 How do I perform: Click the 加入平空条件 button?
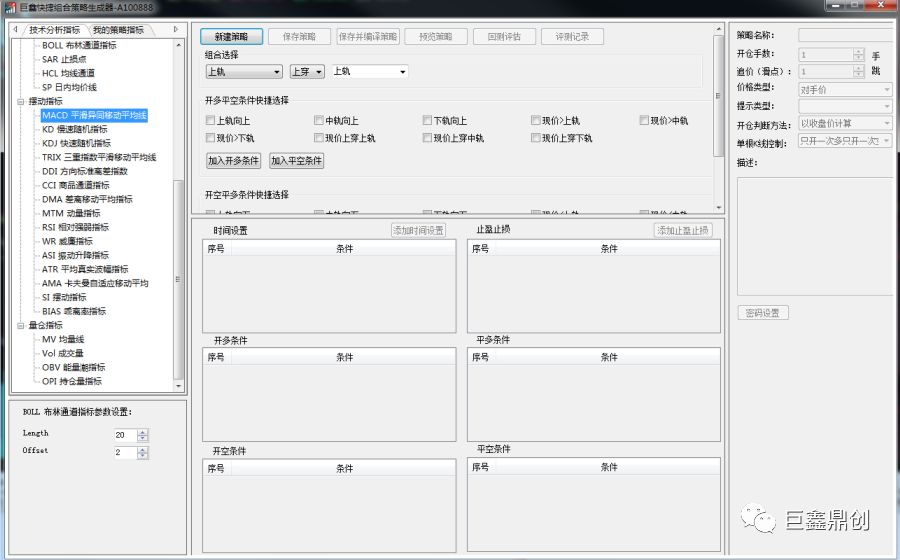point(297,161)
